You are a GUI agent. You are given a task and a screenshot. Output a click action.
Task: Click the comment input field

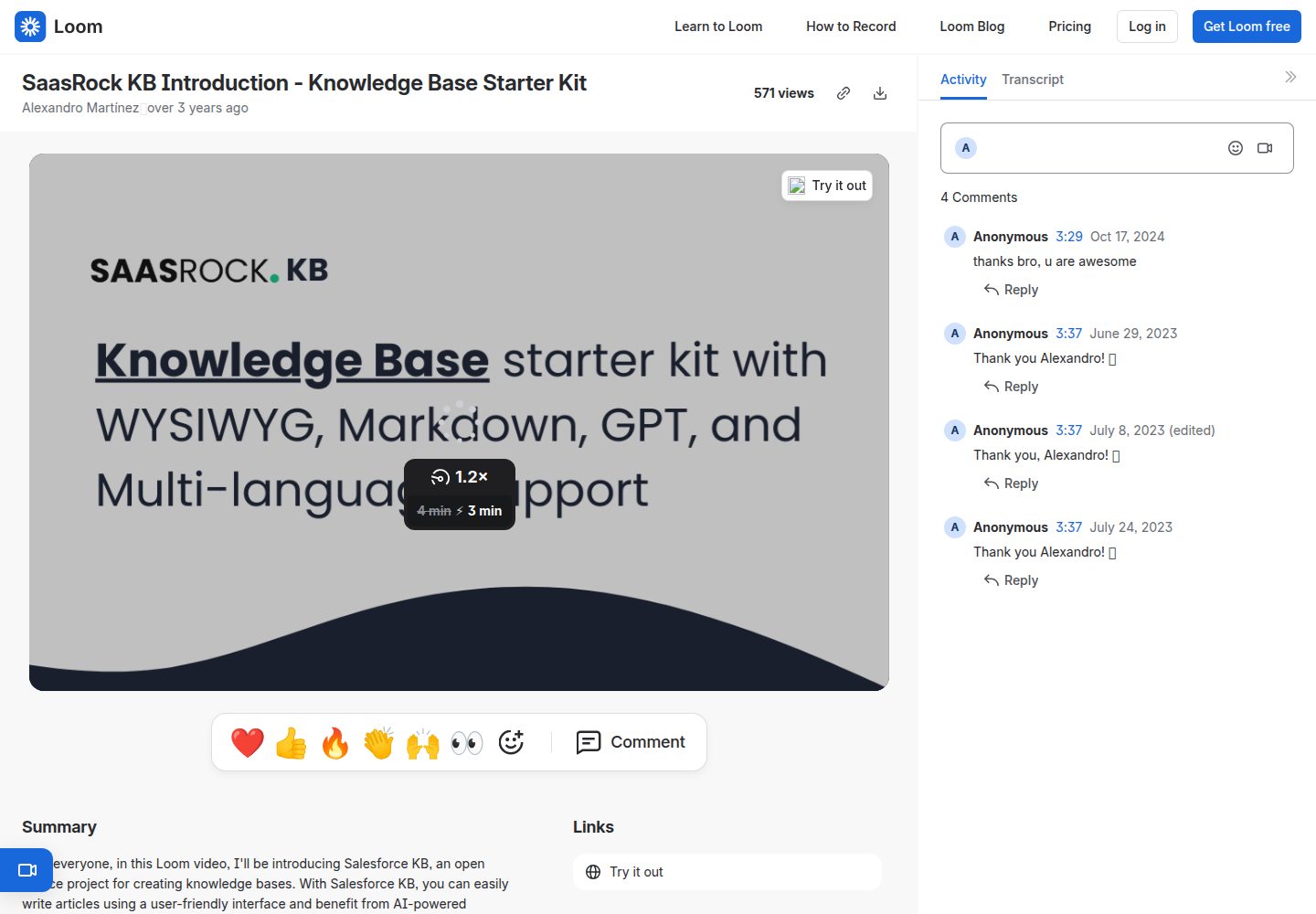pos(1117,148)
